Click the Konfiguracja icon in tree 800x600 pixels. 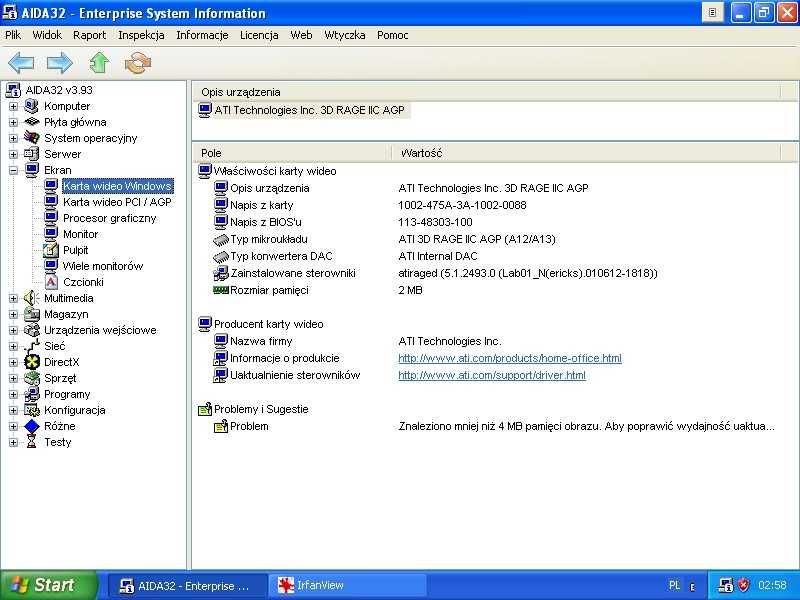pyautogui.click(x=32, y=410)
